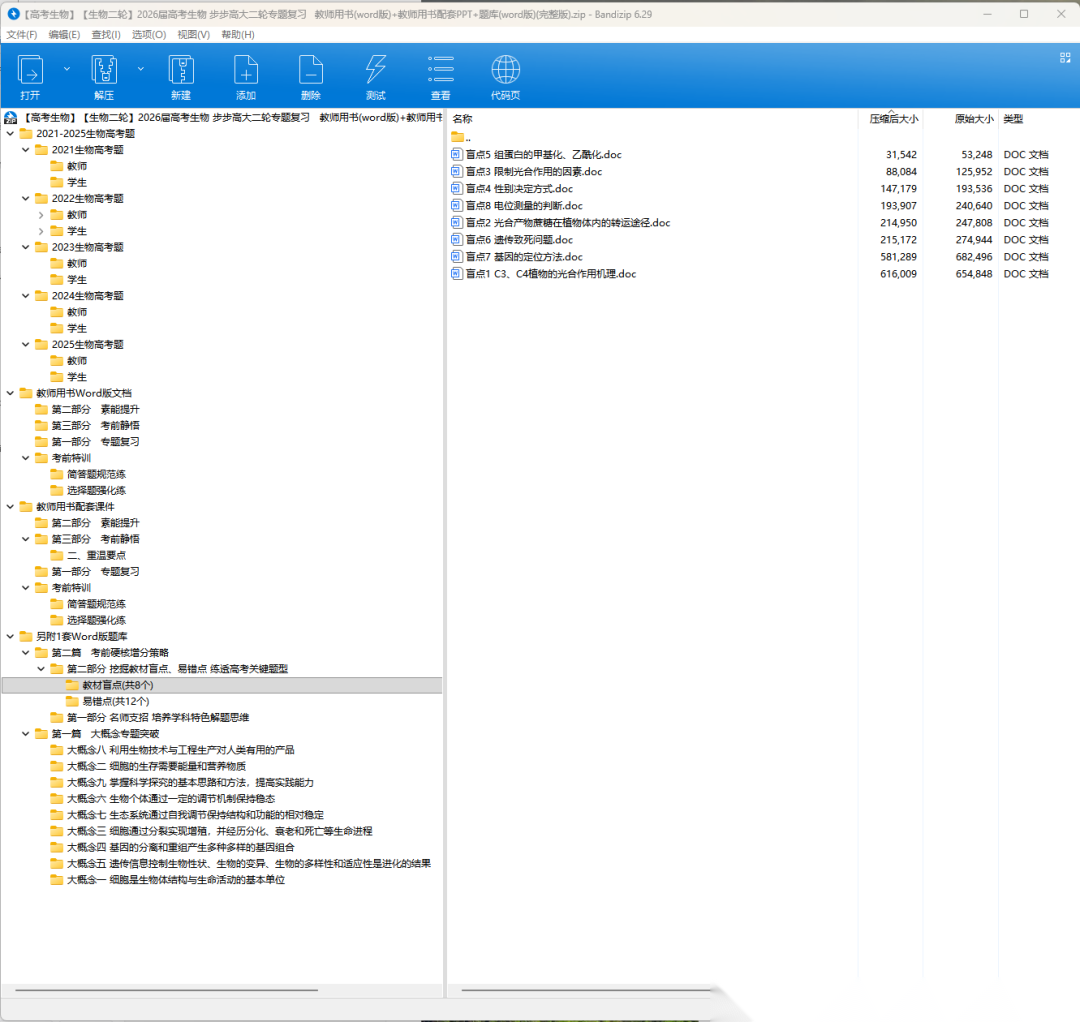Expand the 教师 folder under 2022生物高考题
The width and height of the screenshot is (1080, 1022).
pos(41,215)
